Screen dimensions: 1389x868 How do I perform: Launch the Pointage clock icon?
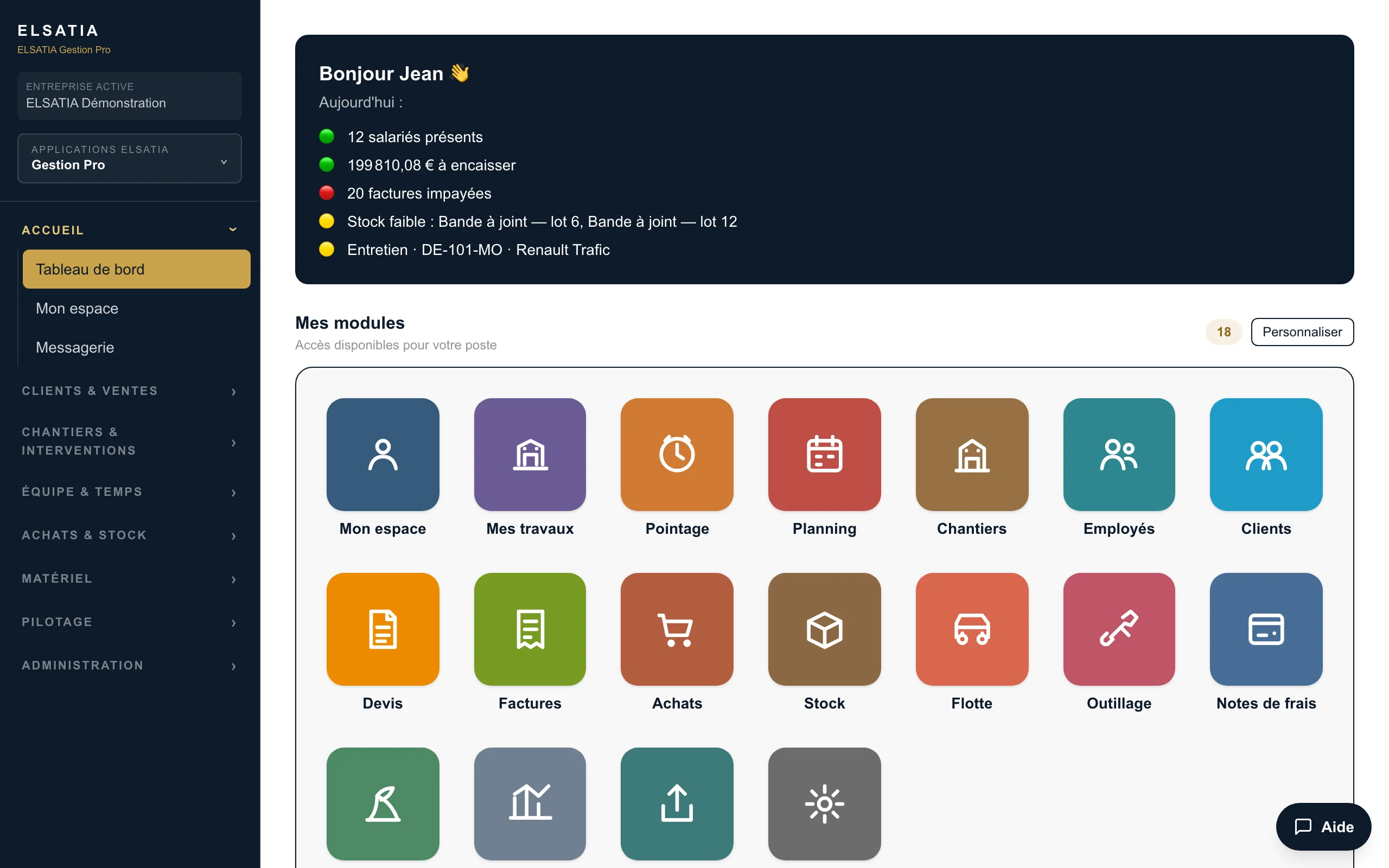(677, 454)
